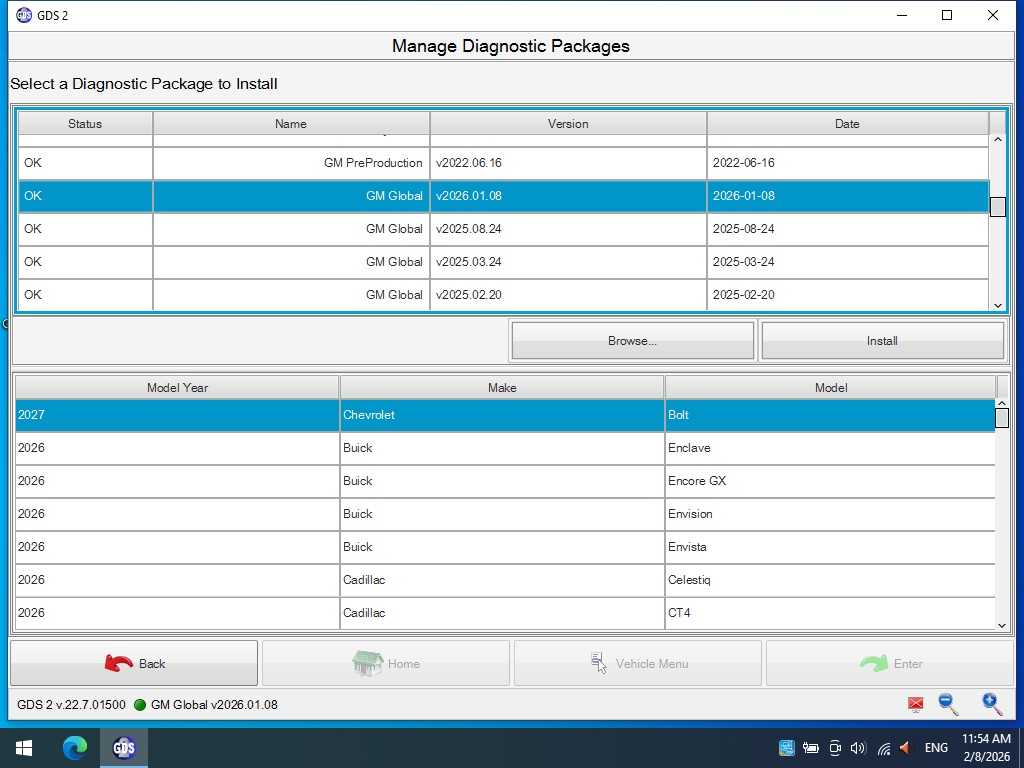Select the 2026 Cadillac Celestiq row
The width and height of the screenshot is (1024, 768).
coord(503,580)
